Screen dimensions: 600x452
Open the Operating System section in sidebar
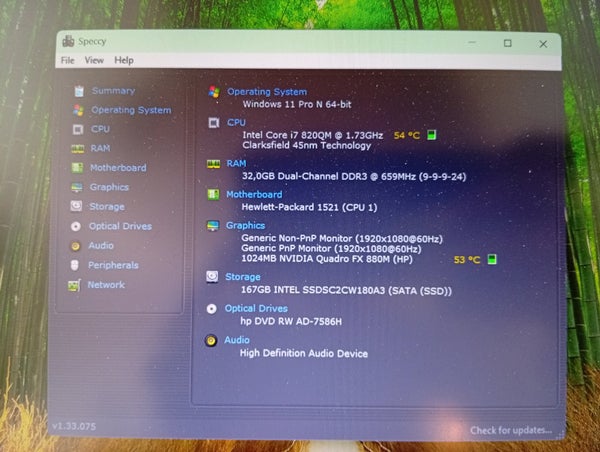click(x=131, y=110)
